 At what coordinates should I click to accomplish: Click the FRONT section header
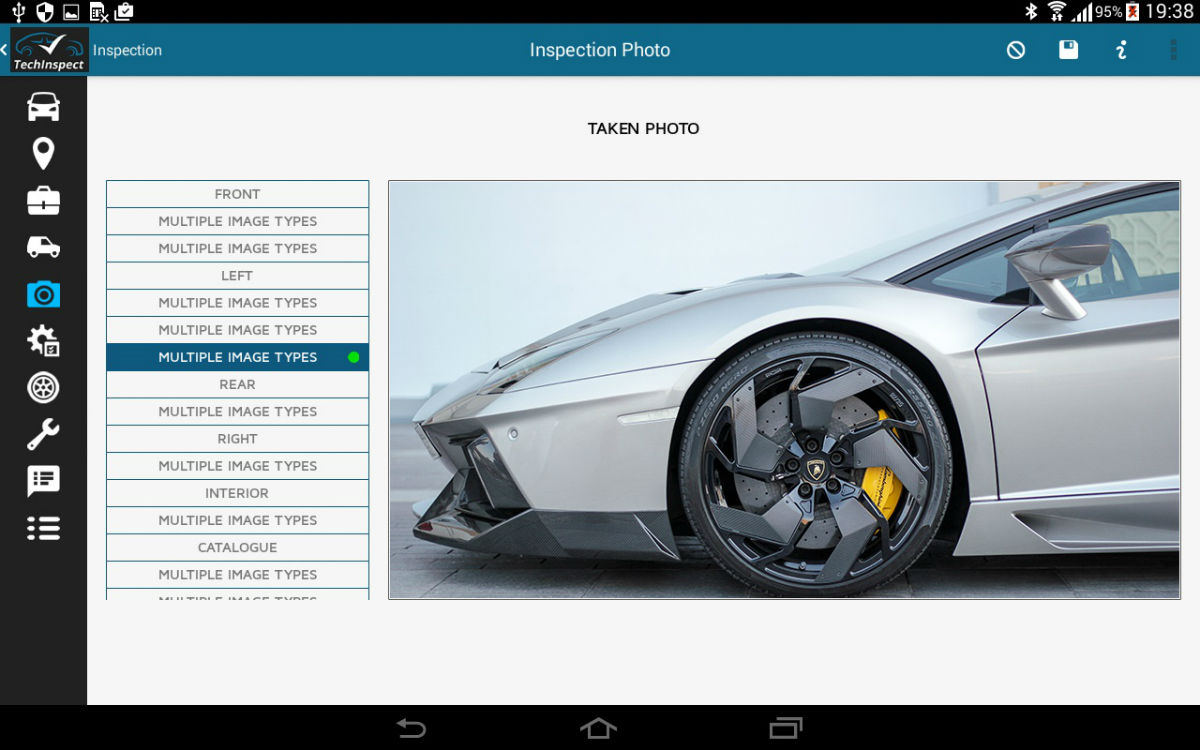click(237, 194)
